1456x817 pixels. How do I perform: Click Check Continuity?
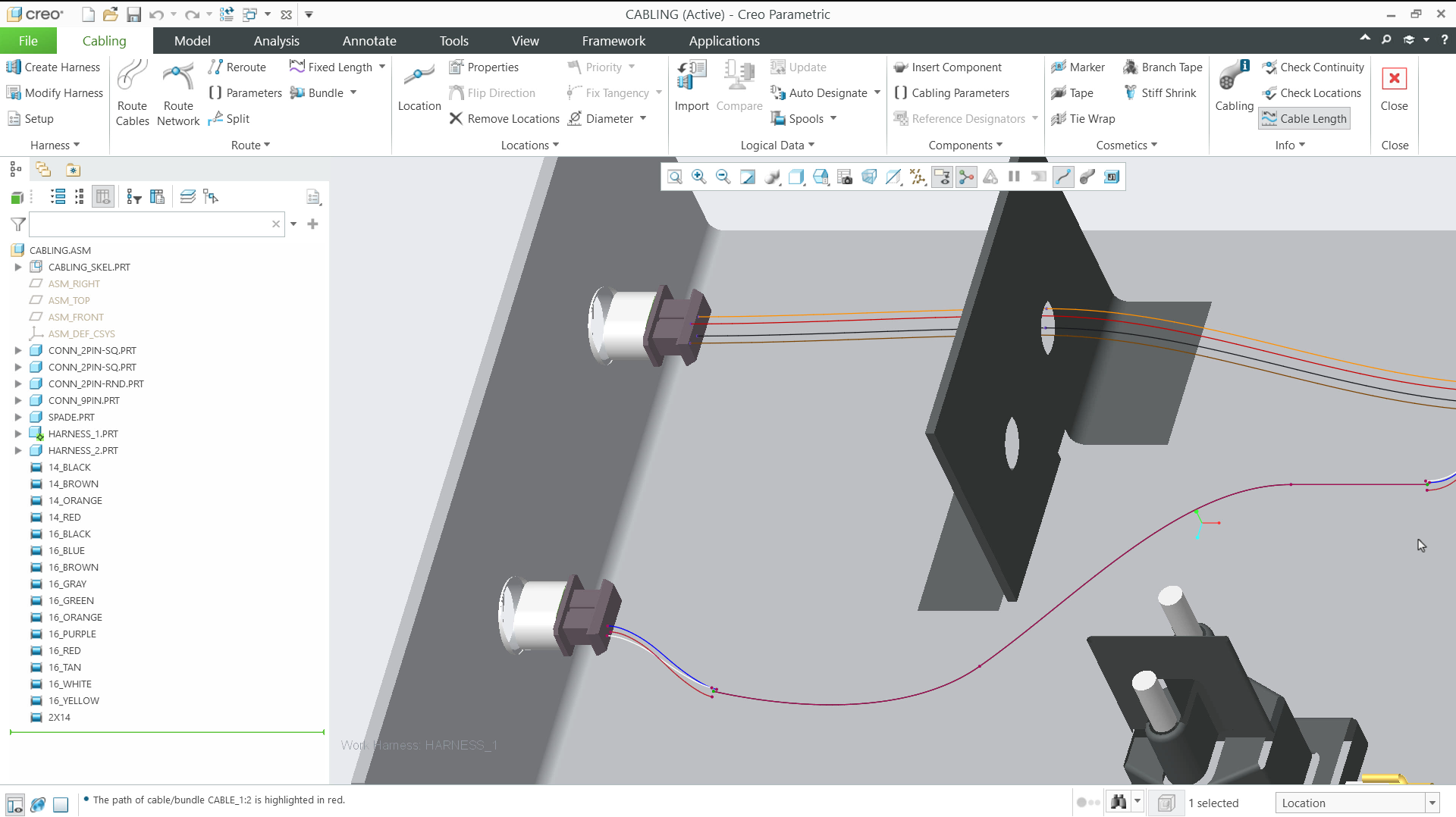pyautogui.click(x=1313, y=67)
